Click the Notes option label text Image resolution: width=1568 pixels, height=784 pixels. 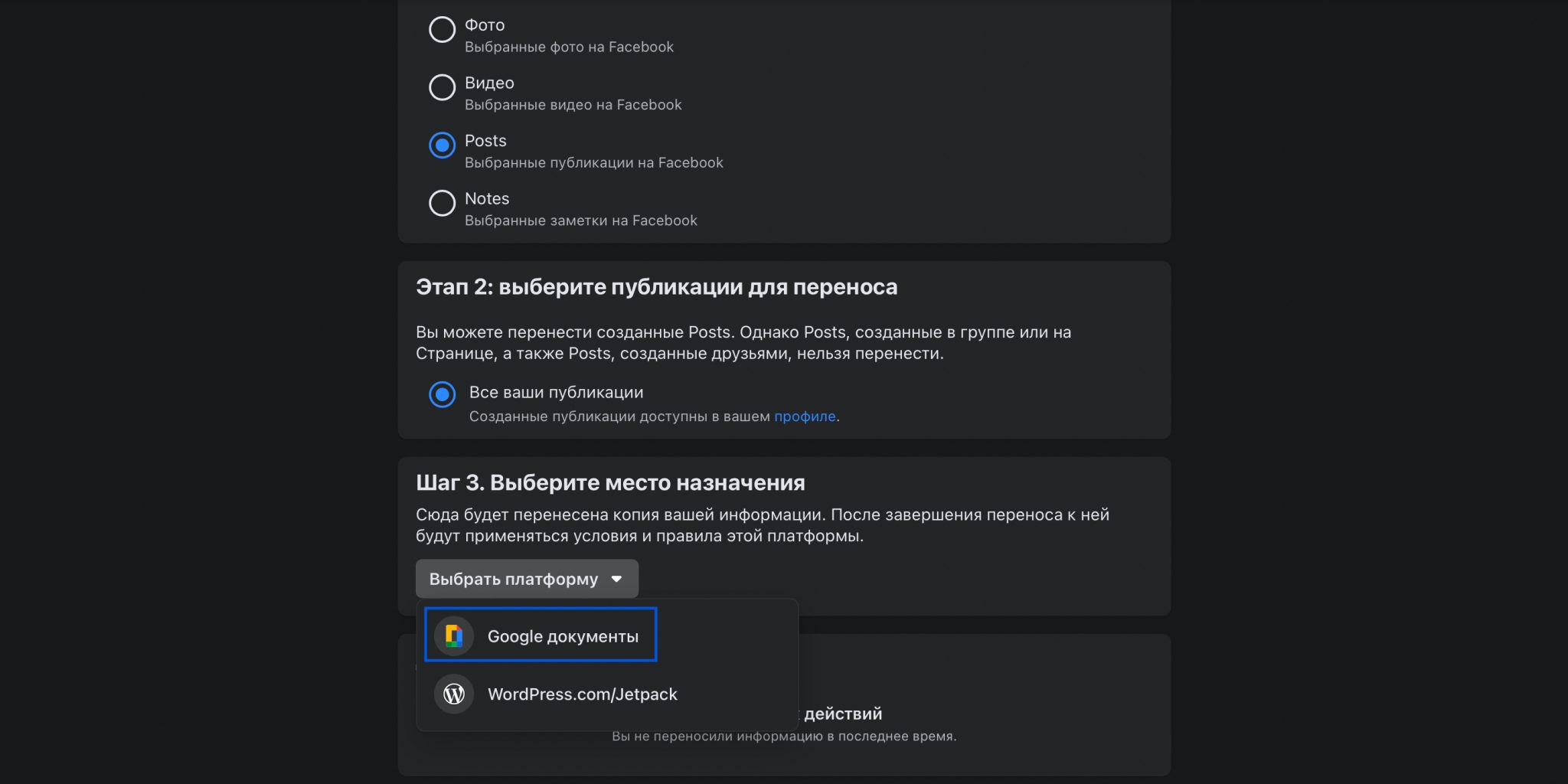click(x=487, y=198)
